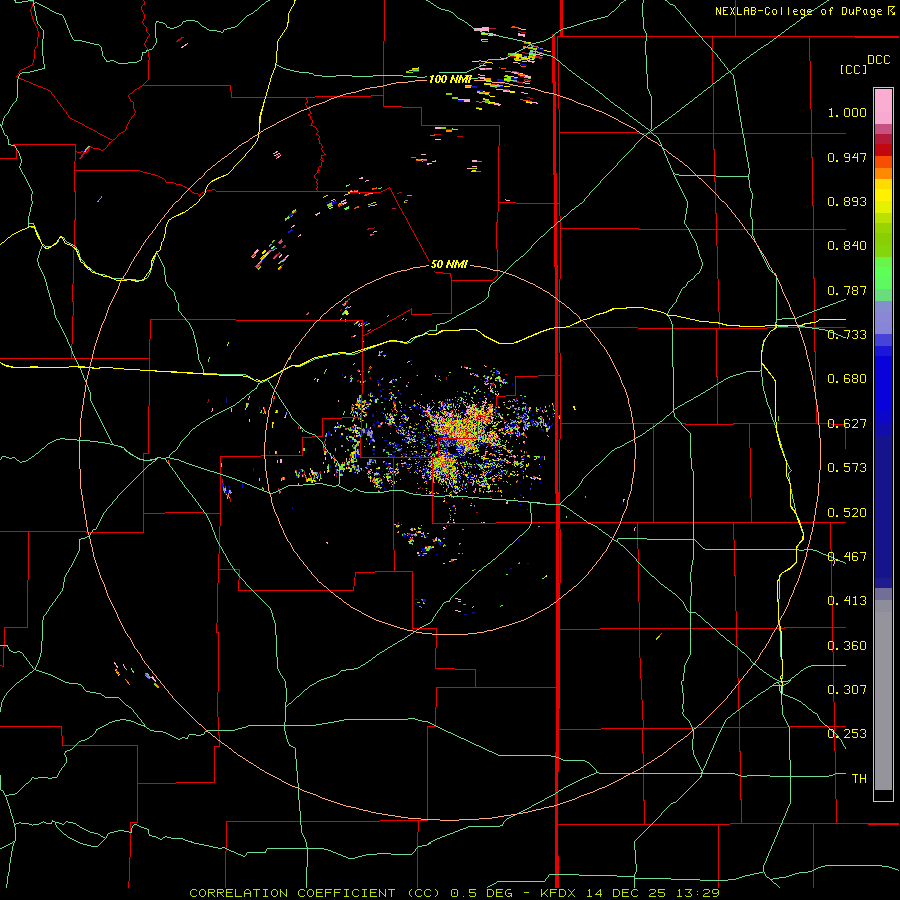
Task: Click the 0.680 scale value
Action: pyautogui.click(x=847, y=379)
